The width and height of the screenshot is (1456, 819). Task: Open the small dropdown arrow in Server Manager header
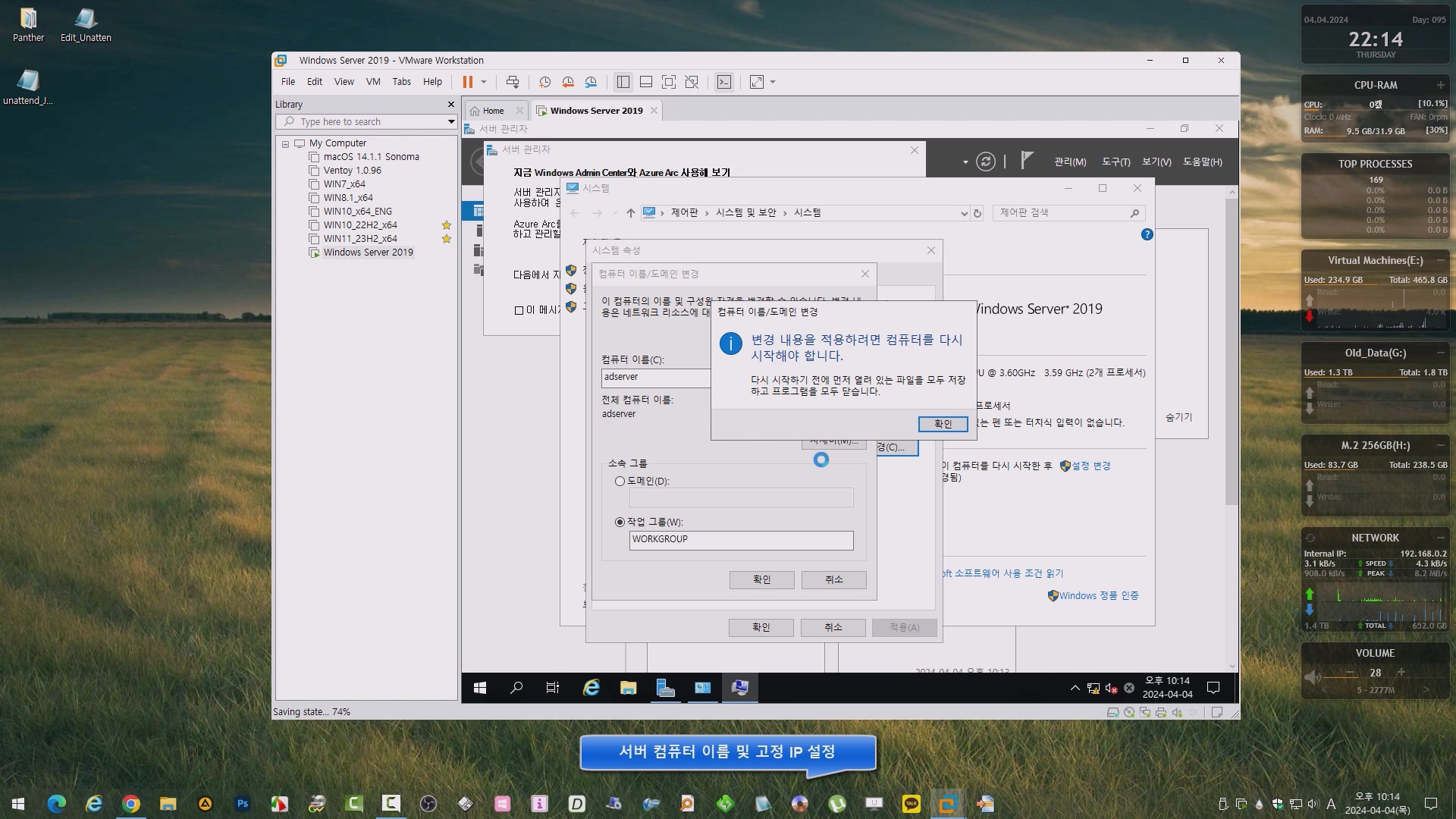point(965,162)
